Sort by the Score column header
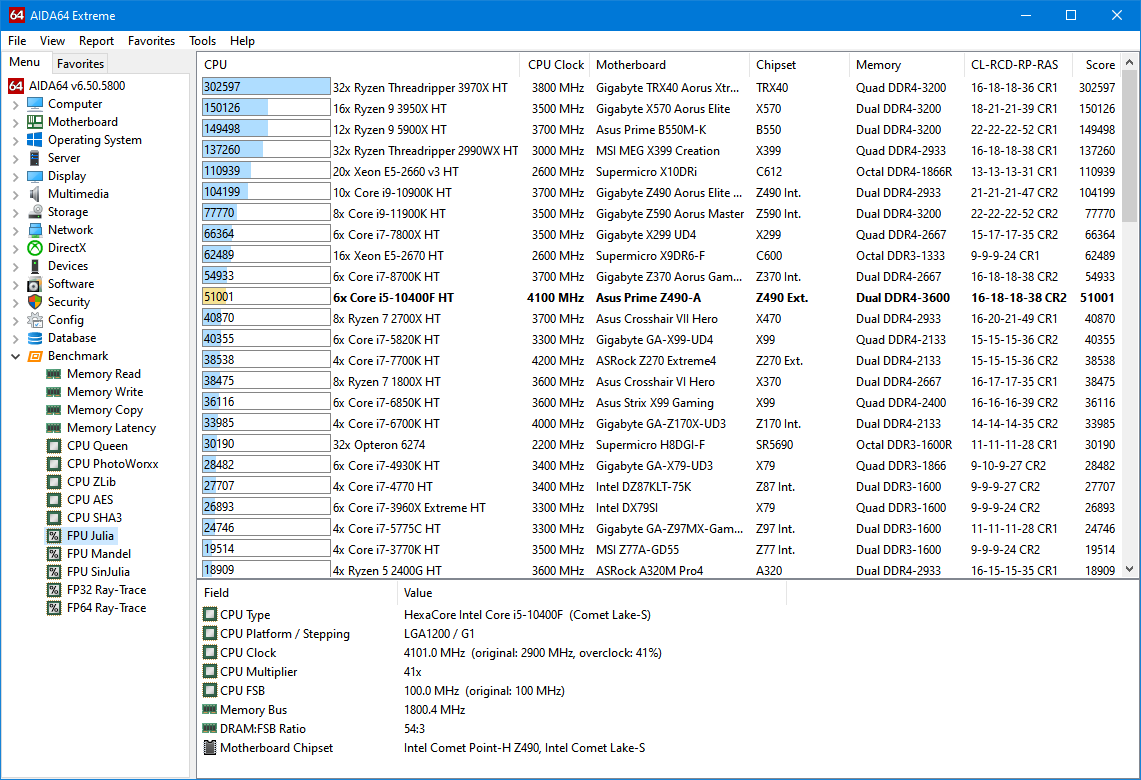The width and height of the screenshot is (1141, 780). 1096,65
